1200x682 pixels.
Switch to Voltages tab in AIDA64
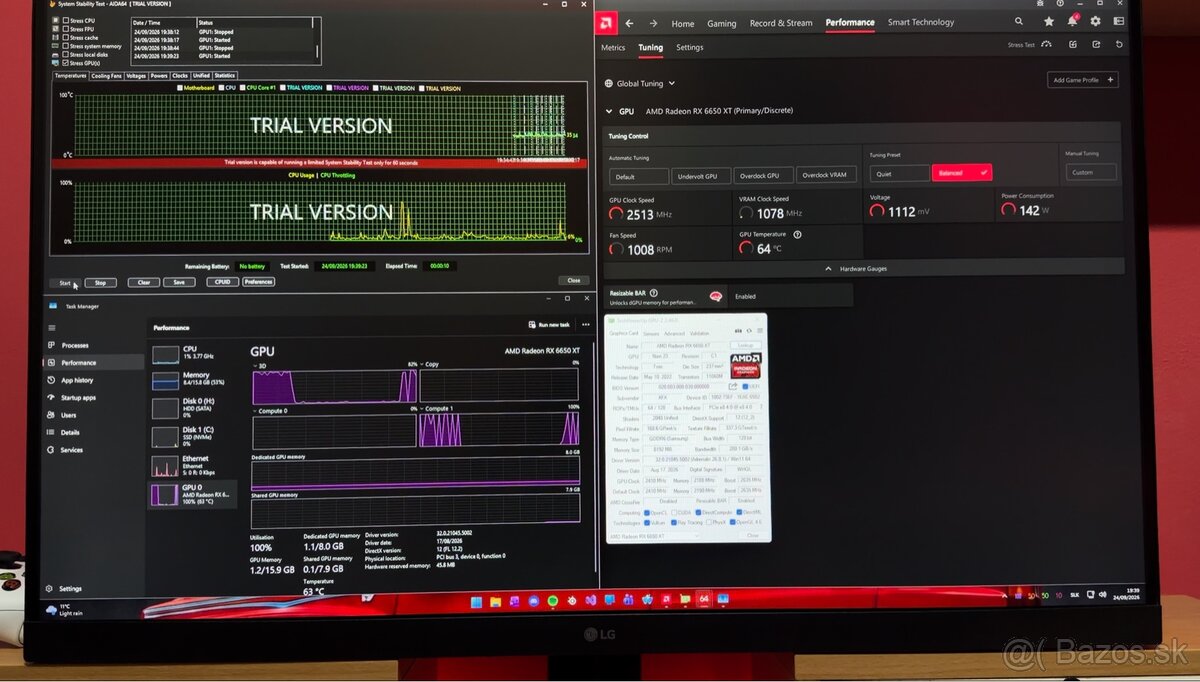coord(136,75)
